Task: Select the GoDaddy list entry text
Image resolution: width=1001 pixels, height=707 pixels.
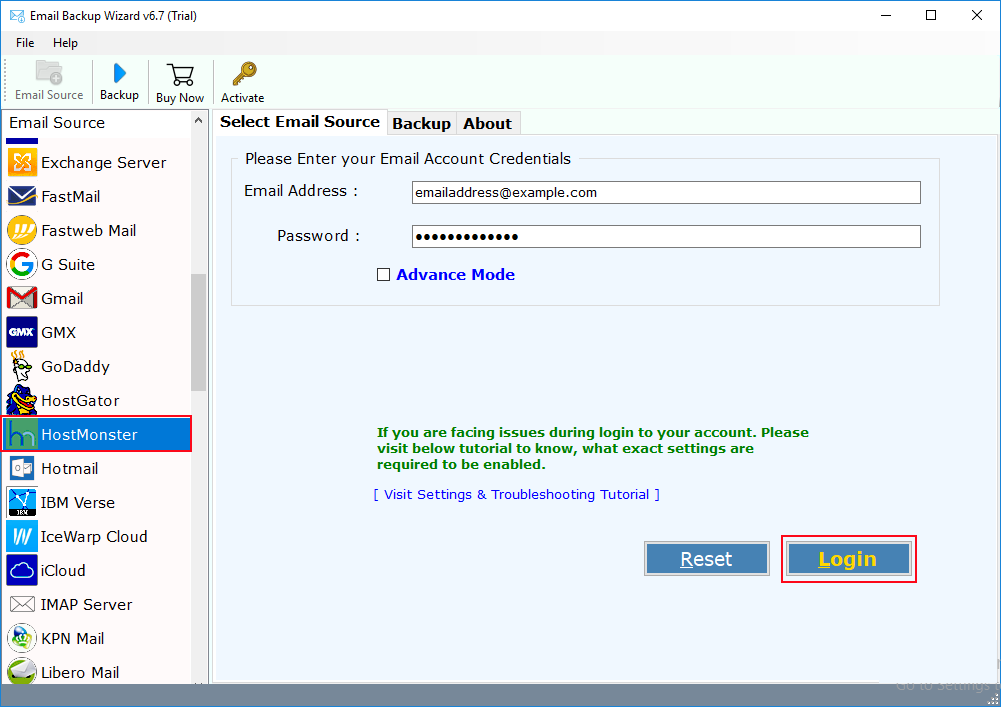Action: click(x=75, y=367)
